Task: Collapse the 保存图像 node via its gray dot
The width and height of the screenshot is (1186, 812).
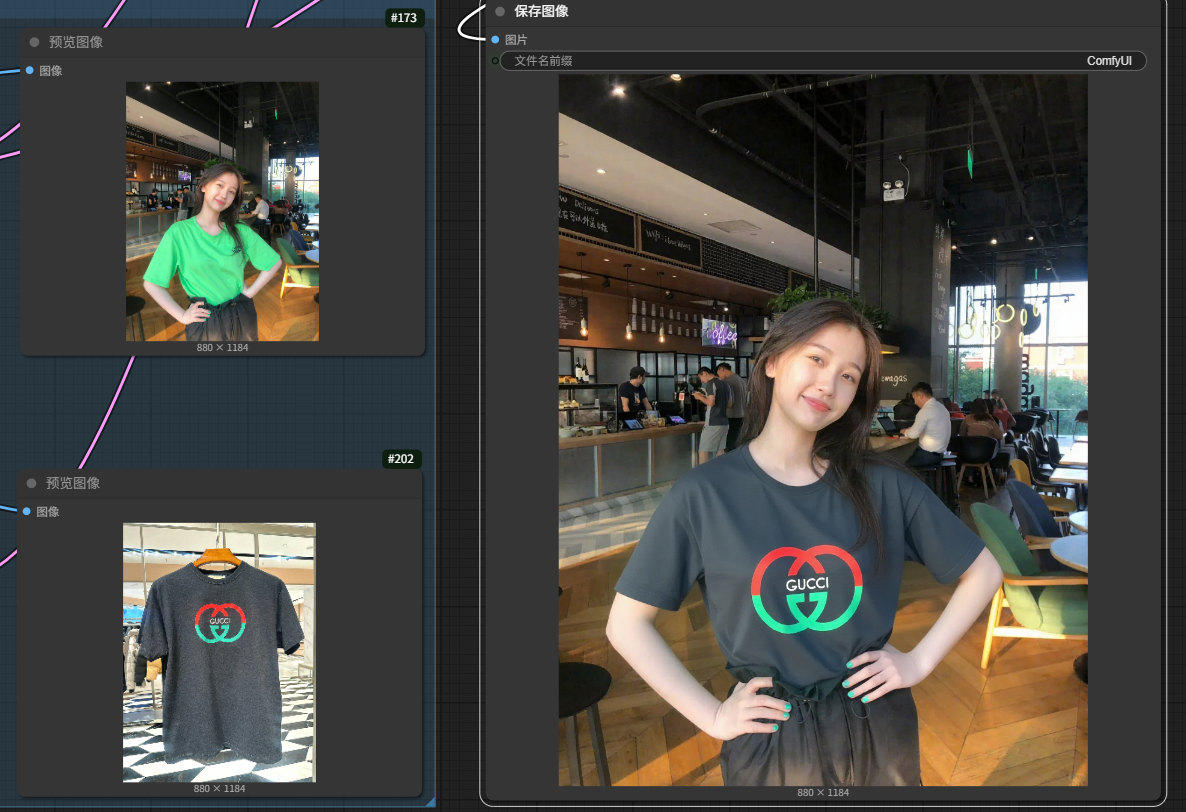Action: coord(500,12)
